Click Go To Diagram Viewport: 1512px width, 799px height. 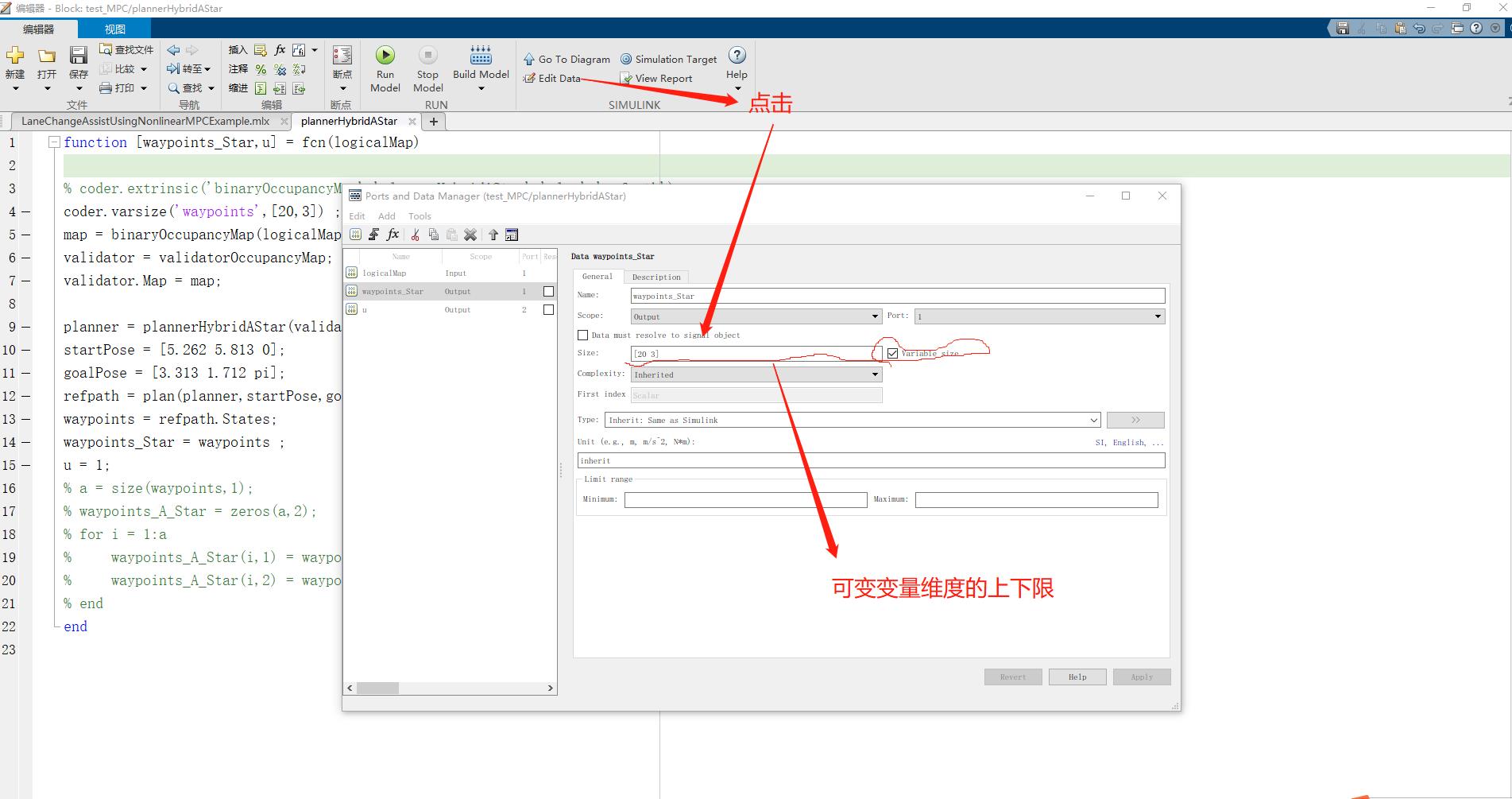[566, 58]
